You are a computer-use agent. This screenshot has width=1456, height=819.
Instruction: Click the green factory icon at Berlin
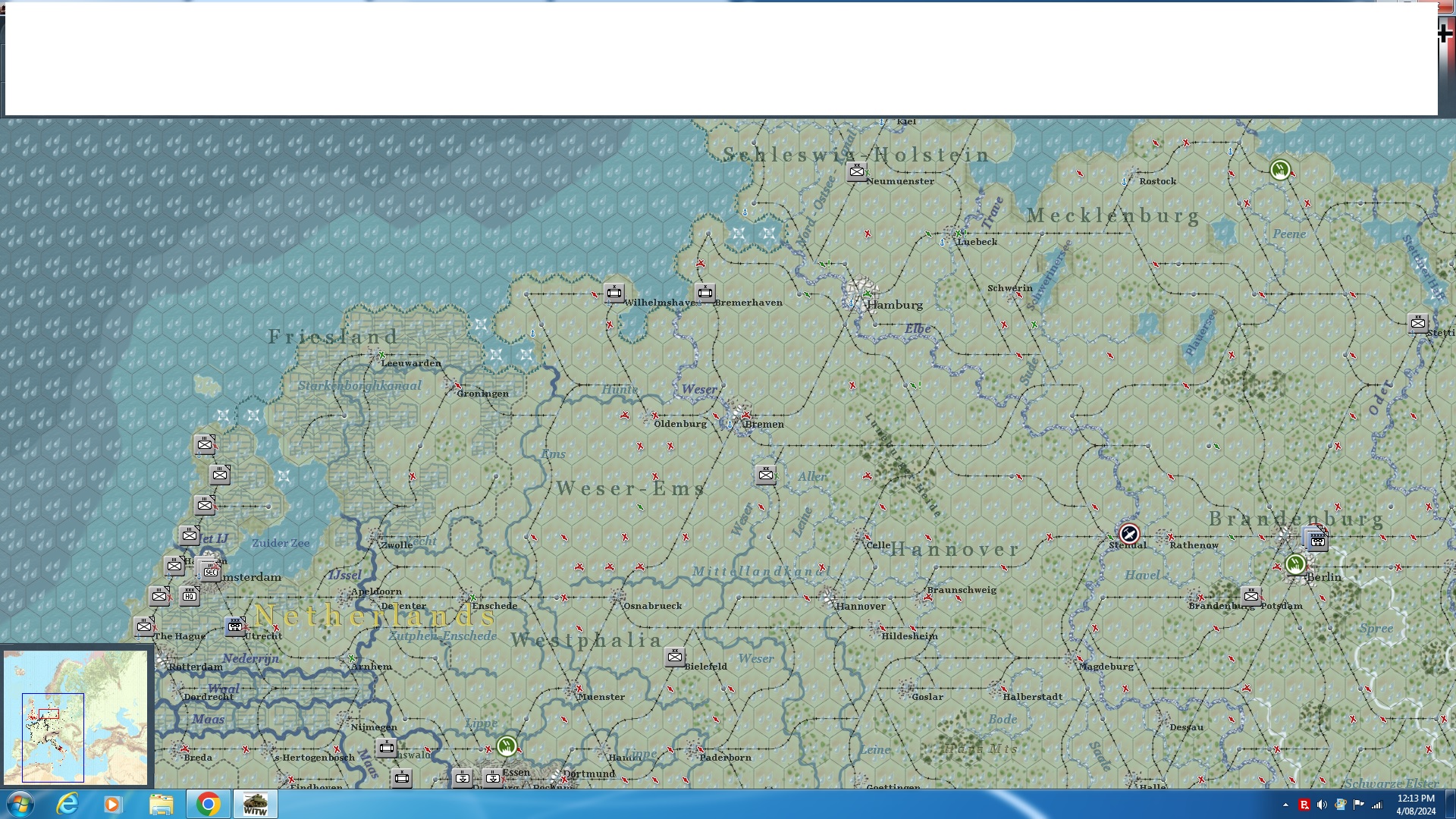pos(1295,564)
